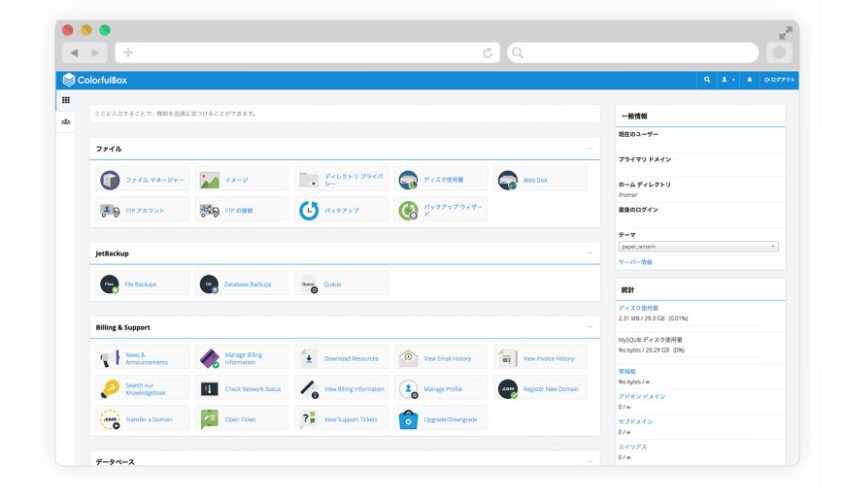Open Upgrade/Downgrade

[440, 419]
